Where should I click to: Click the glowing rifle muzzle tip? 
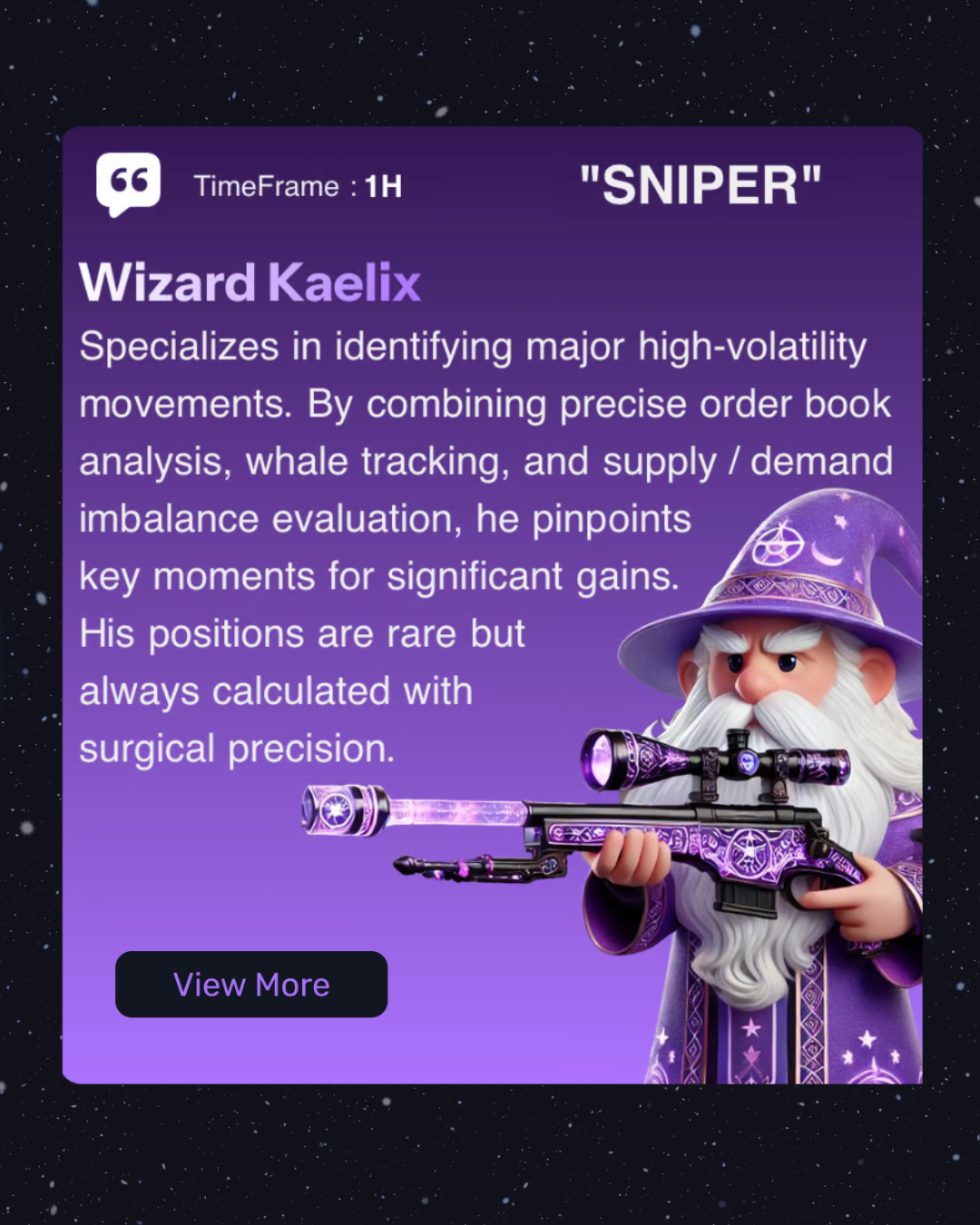334,809
